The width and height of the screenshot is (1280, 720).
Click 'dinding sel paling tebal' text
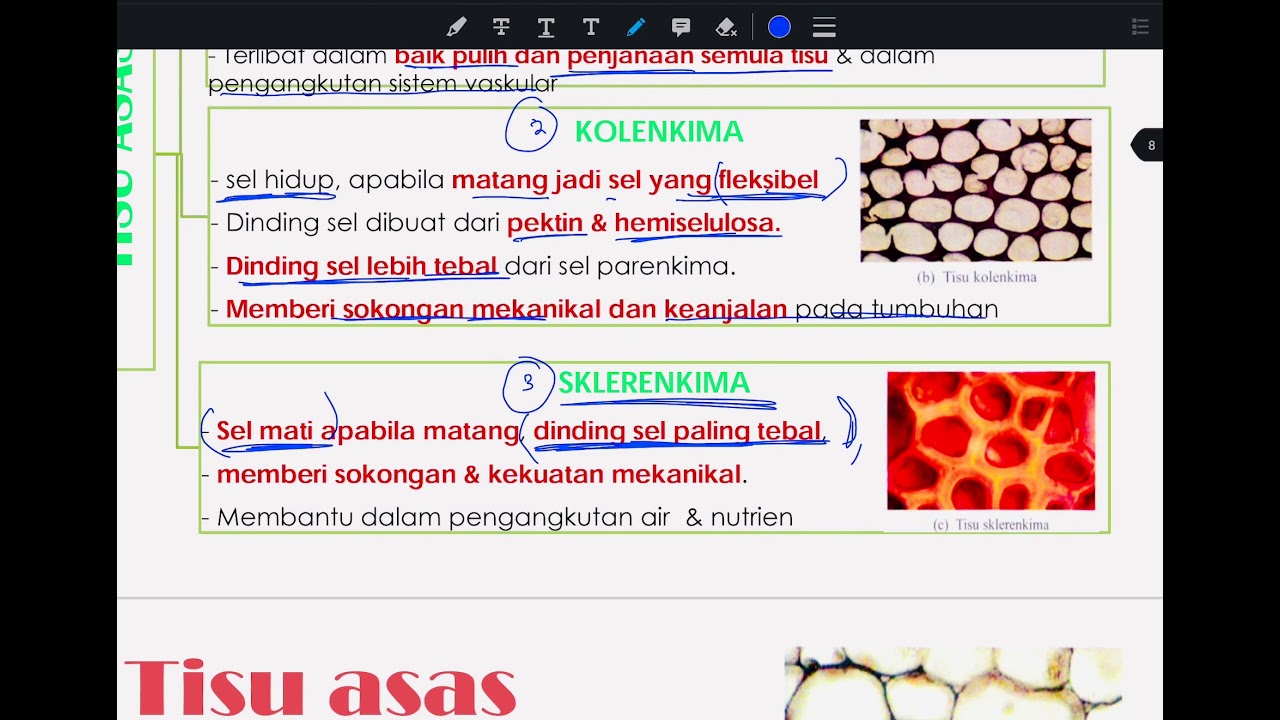pyautogui.click(x=678, y=431)
